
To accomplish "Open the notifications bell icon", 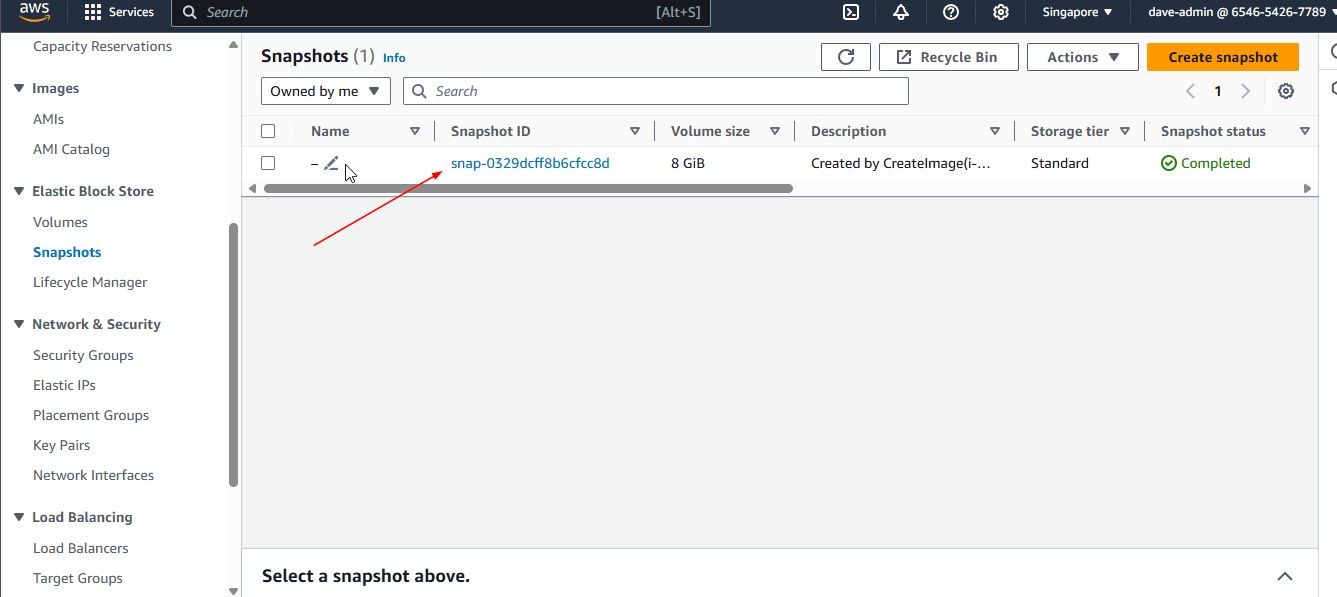I will click(901, 12).
